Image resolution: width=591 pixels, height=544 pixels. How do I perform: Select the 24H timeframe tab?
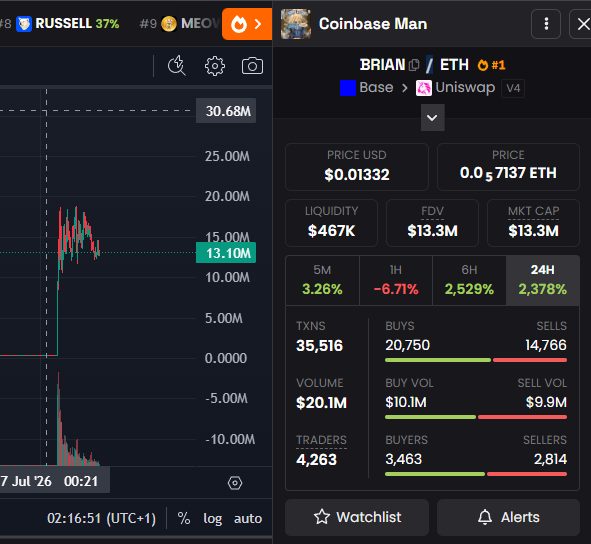coord(543,280)
